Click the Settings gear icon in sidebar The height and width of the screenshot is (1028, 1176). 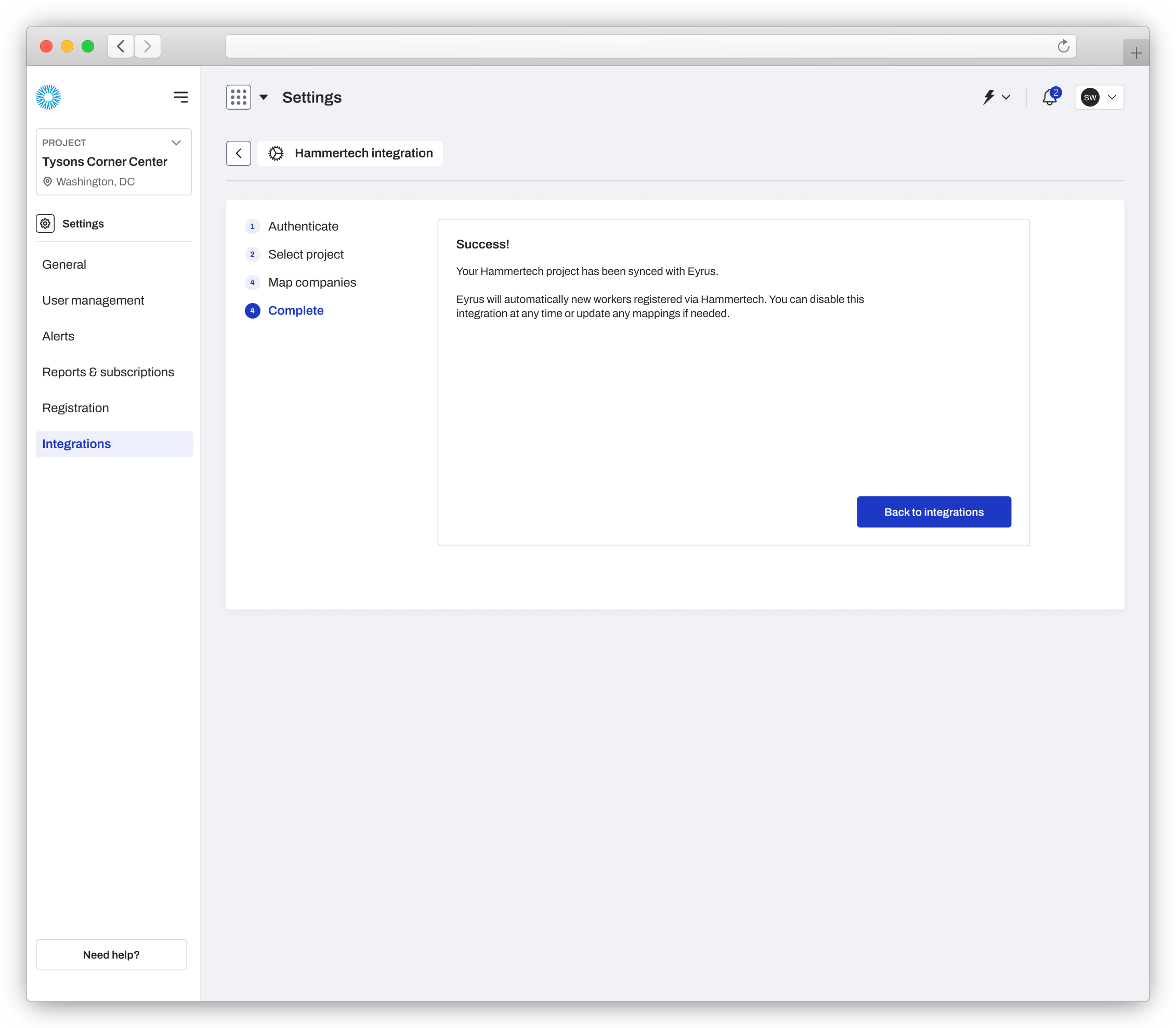45,223
